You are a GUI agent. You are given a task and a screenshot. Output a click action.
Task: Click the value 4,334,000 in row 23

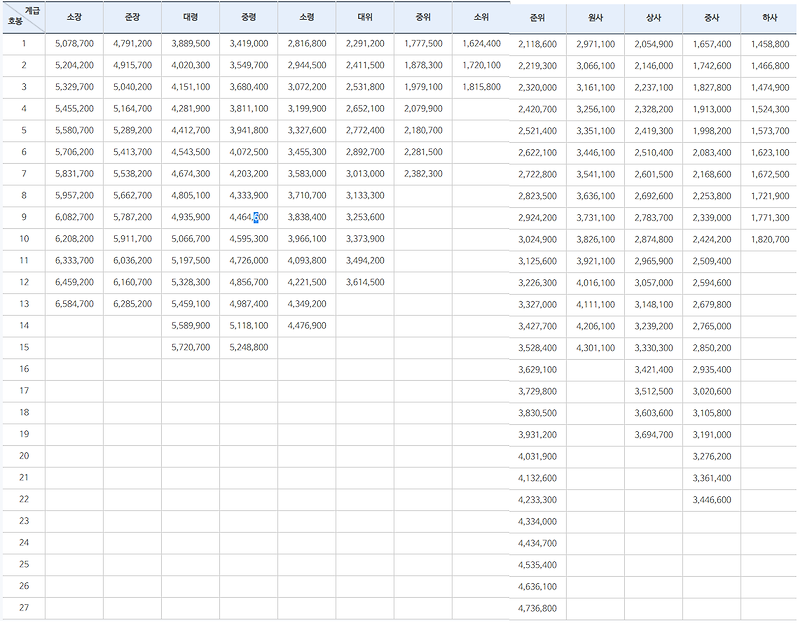click(x=538, y=521)
